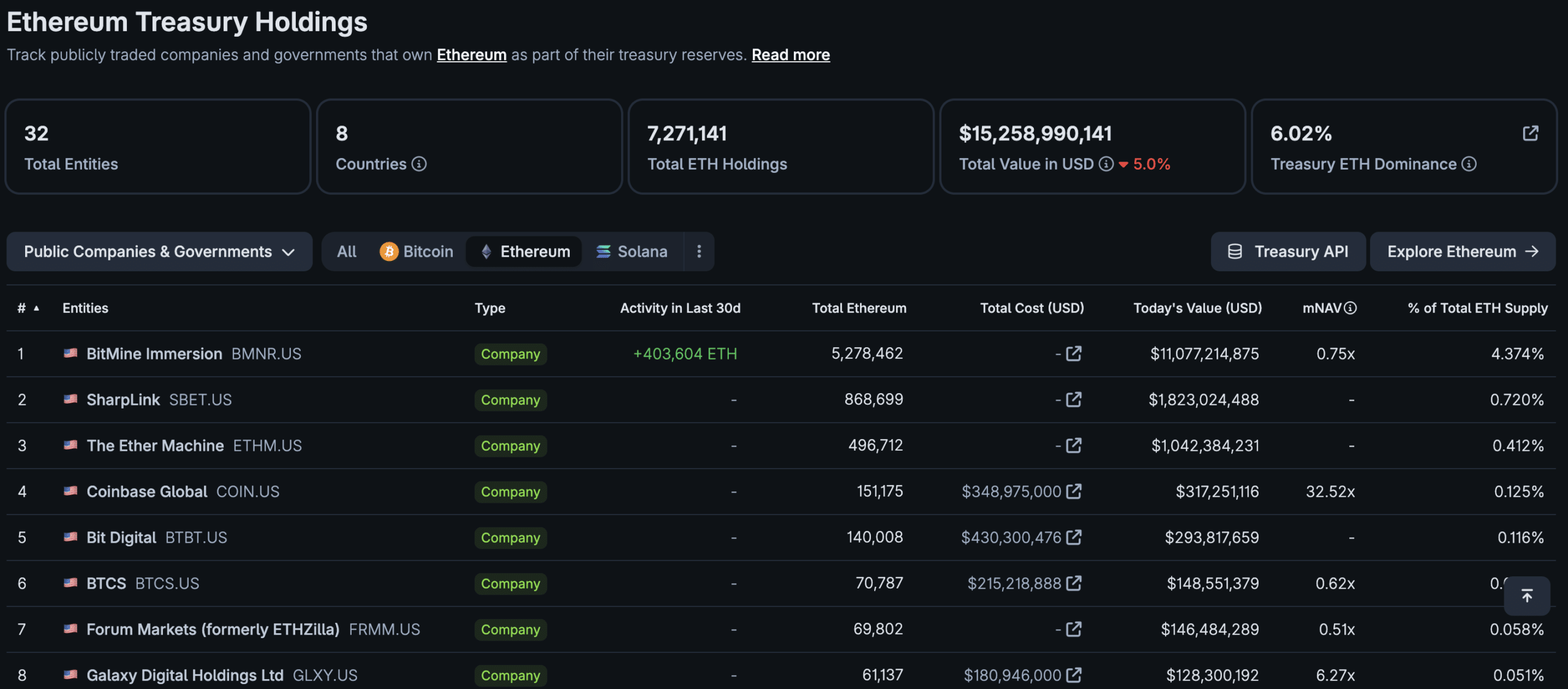This screenshot has height=689, width=1568.
Task: Open Forum Markets (formerly ETHZilla) page
Action: point(213,629)
